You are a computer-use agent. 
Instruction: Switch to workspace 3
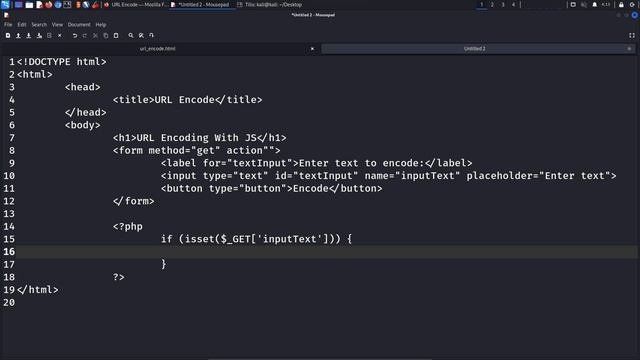click(503, 4)
